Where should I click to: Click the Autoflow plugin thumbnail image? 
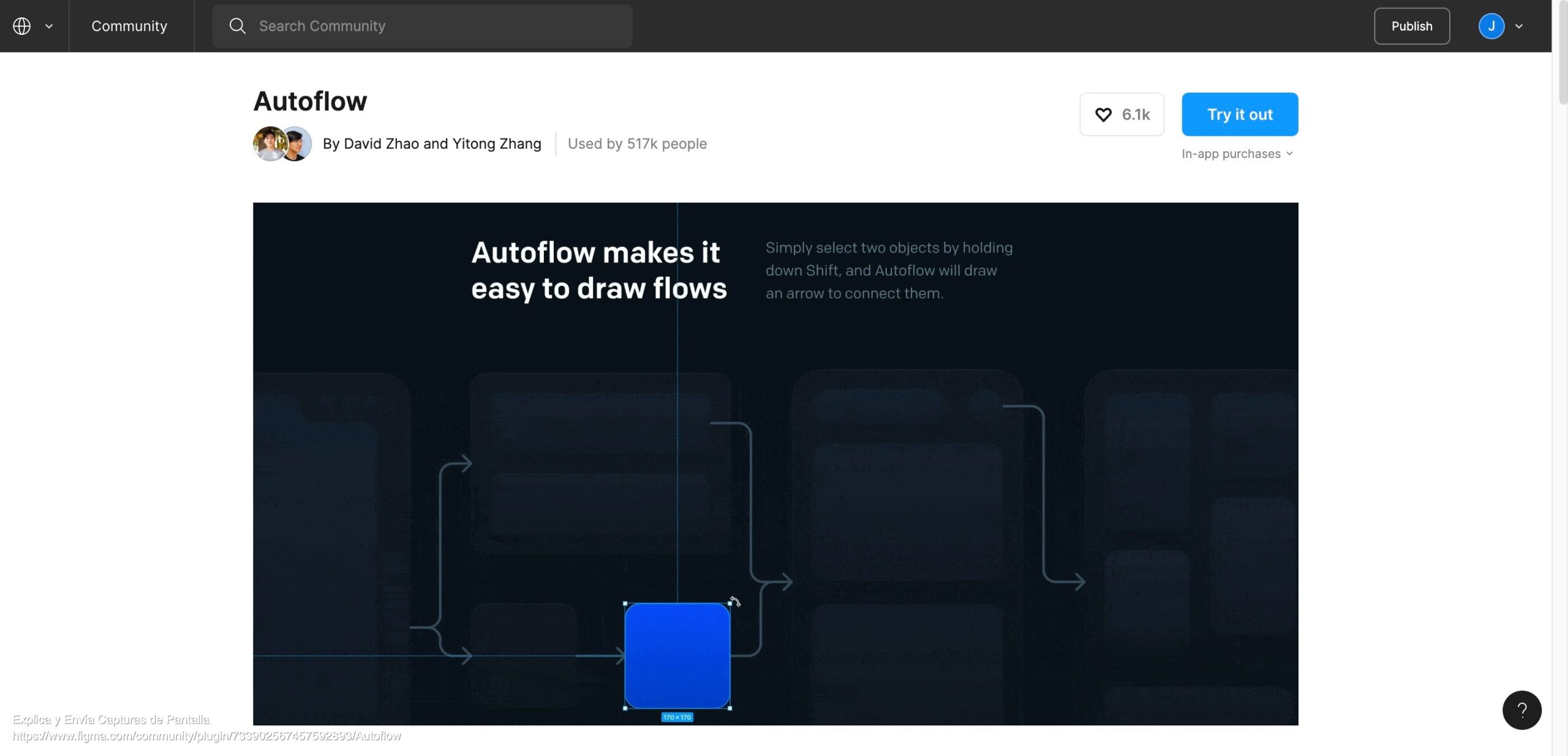776,464
